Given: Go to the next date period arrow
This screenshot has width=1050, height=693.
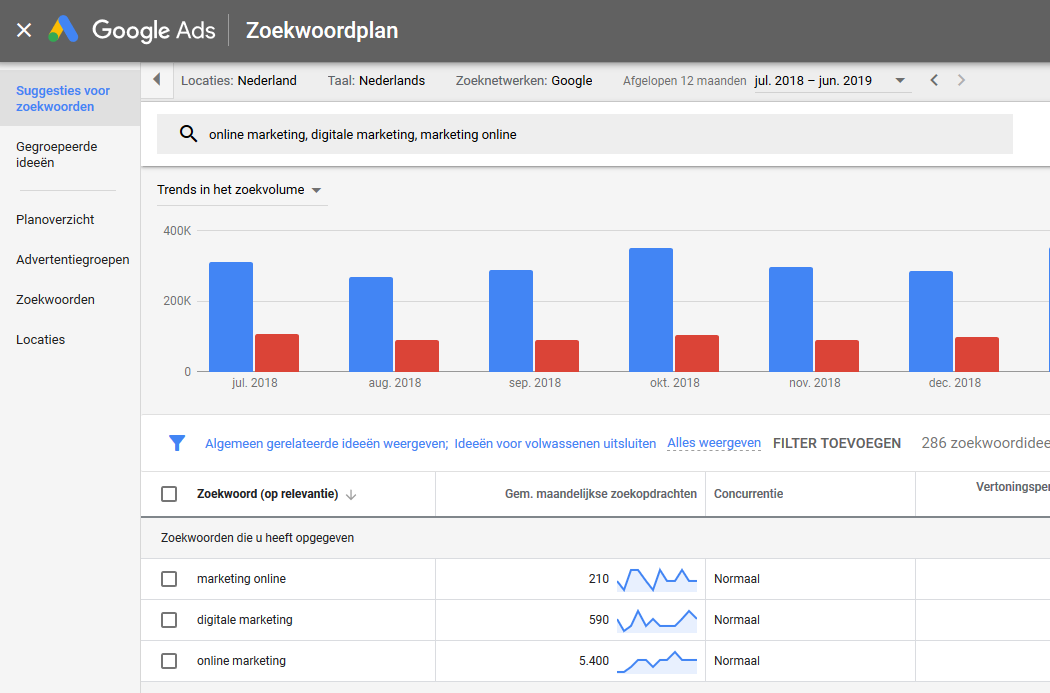Looking at the screenshot, I should tap(962, 80).
